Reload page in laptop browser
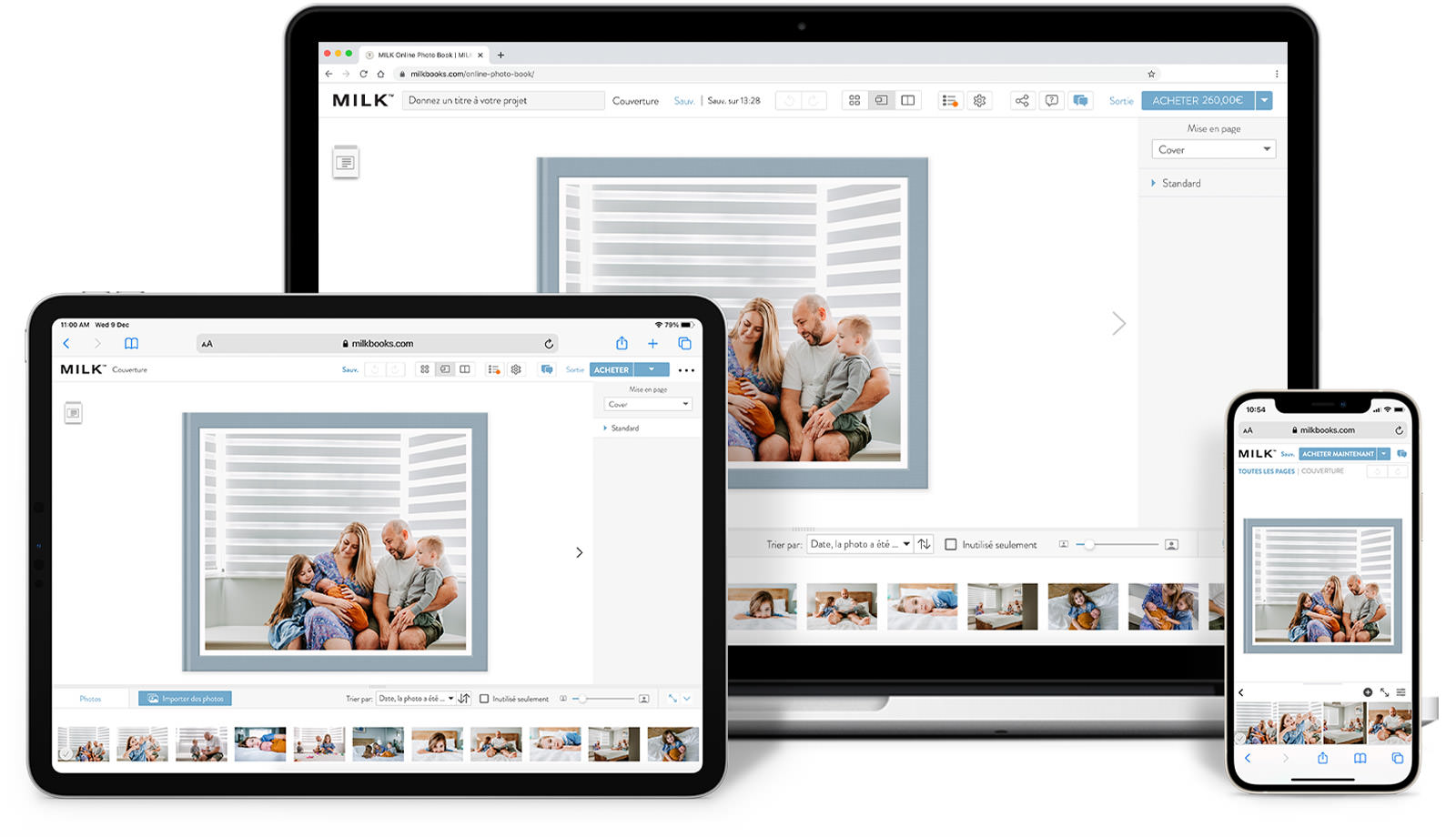Viewport: 1456px width, 837px height. point(363,74)
